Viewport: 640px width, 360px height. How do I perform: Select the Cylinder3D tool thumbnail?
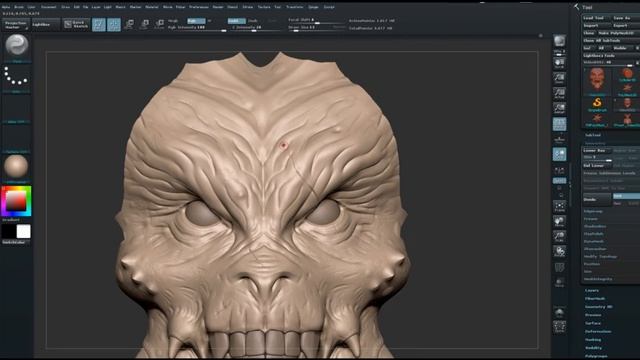coord(627,75)
